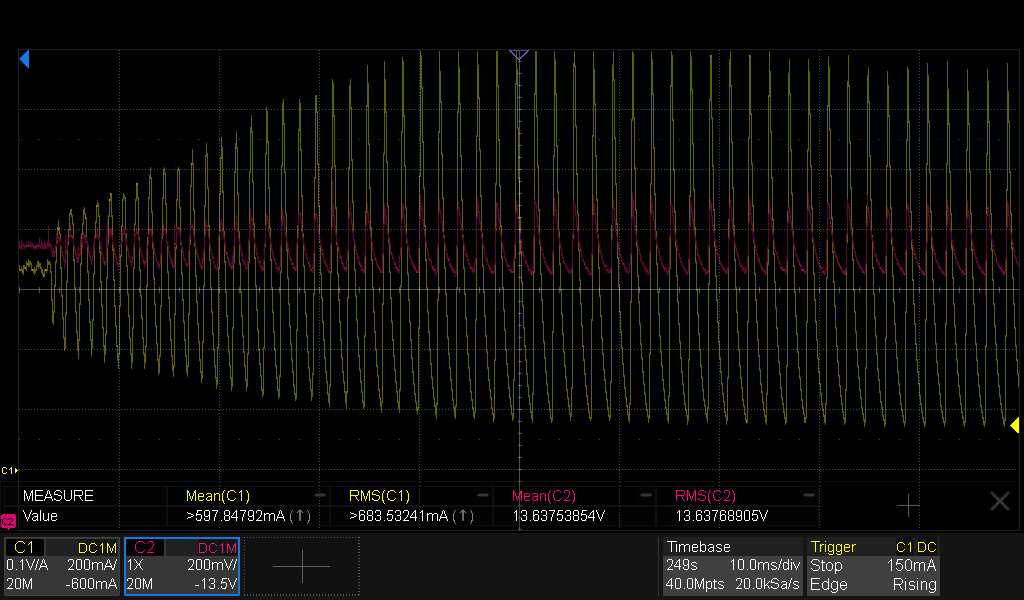Select the C1 ground level marker on left
Viewport: 1024px width, 600px height.
tap(9, 470)
